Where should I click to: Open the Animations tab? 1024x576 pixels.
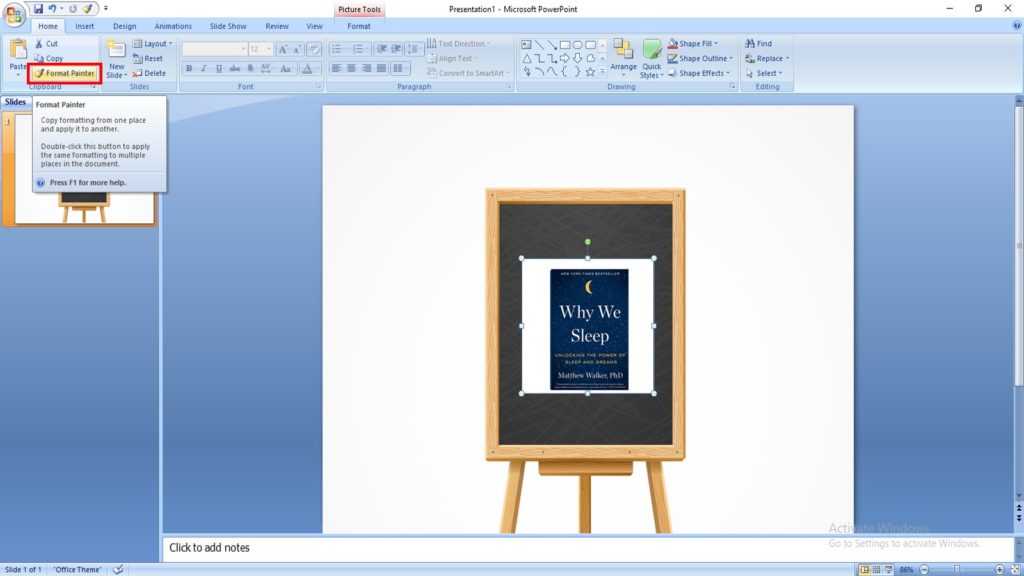point(173,26)
